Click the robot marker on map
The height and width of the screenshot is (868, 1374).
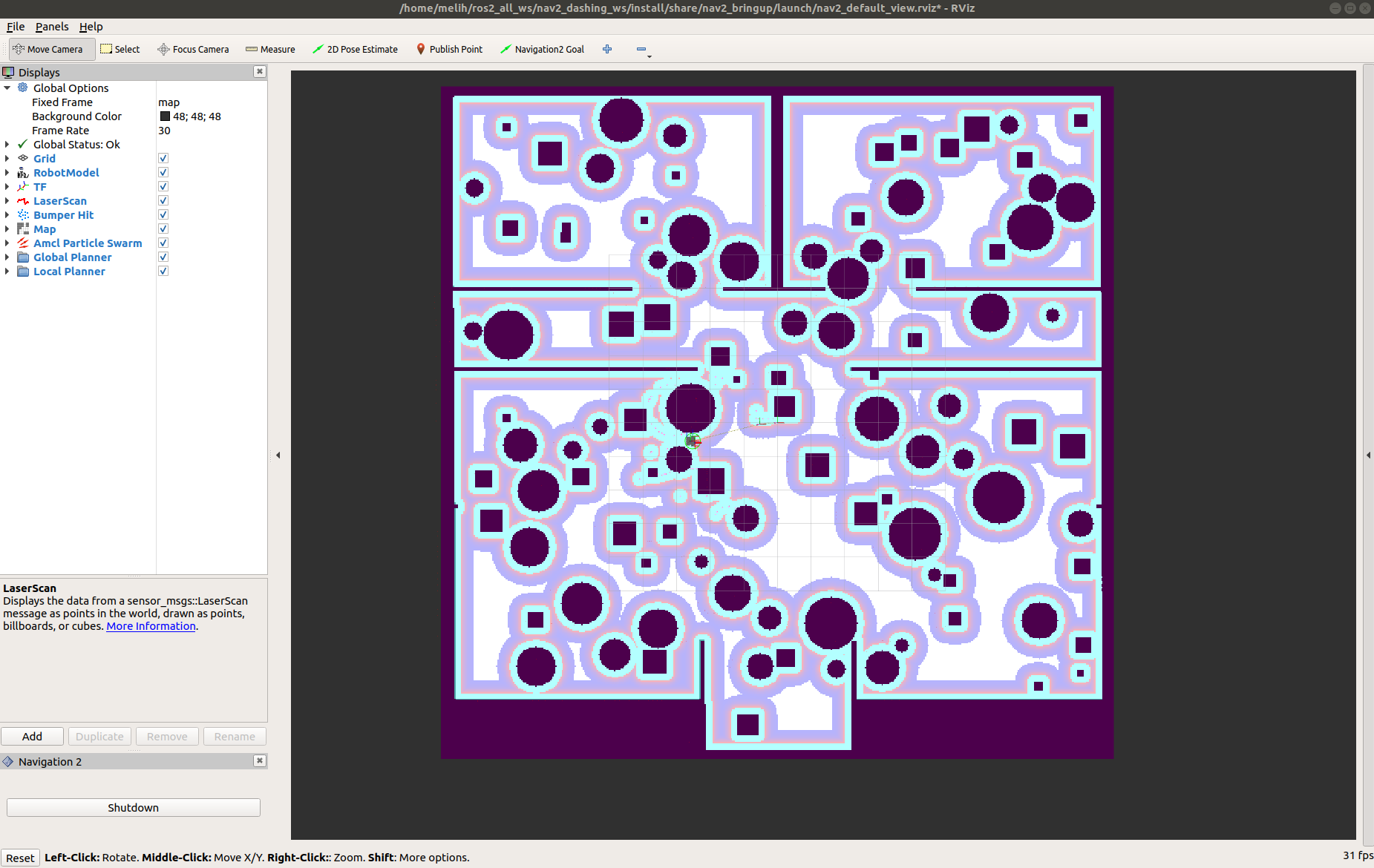coord(693,441)
